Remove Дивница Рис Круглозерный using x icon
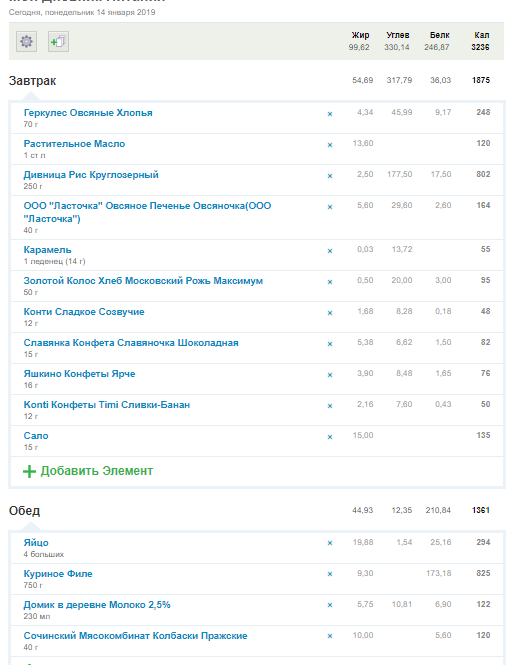 [x=330, y=176]
